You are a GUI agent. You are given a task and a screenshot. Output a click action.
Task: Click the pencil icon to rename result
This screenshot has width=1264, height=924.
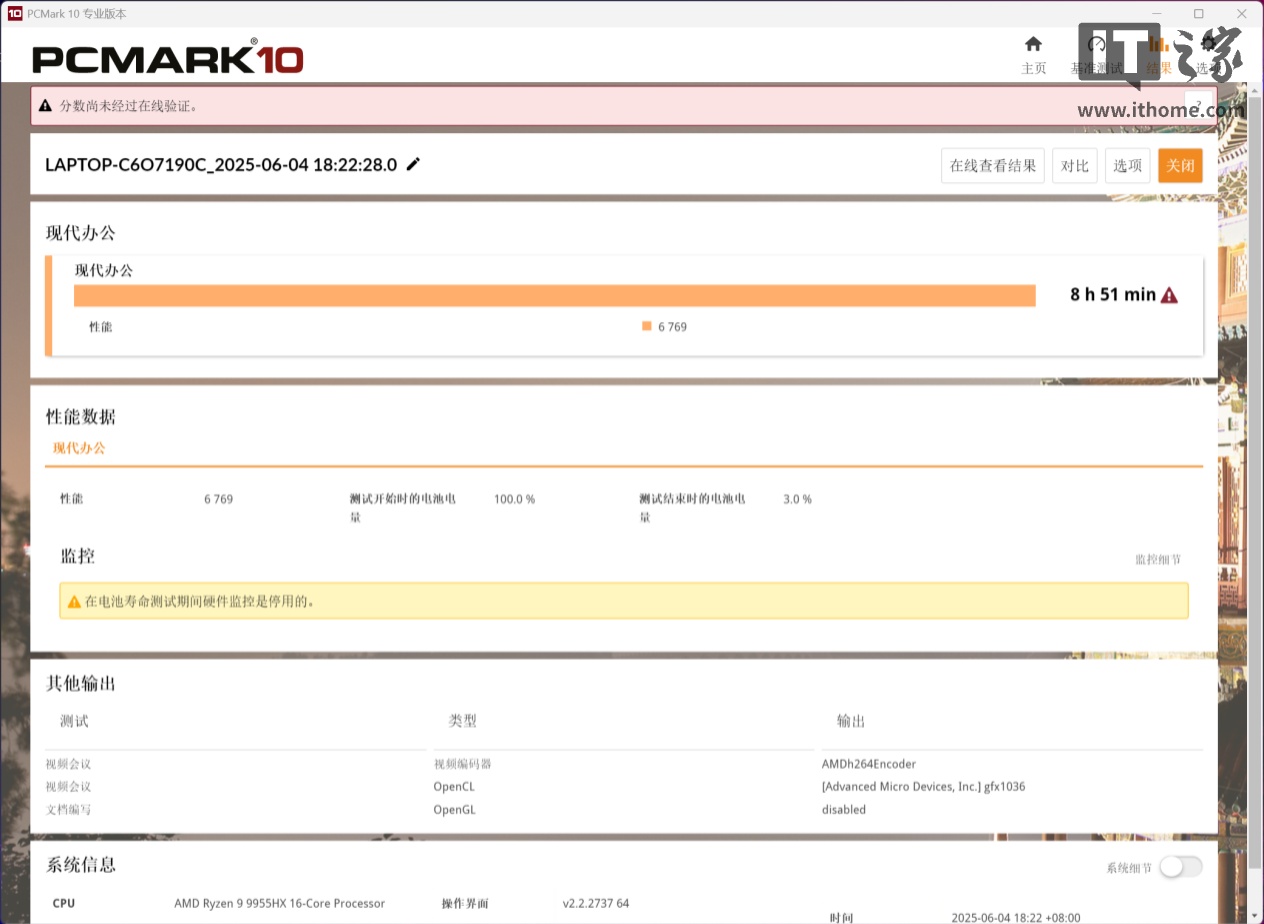pos(413,164)
